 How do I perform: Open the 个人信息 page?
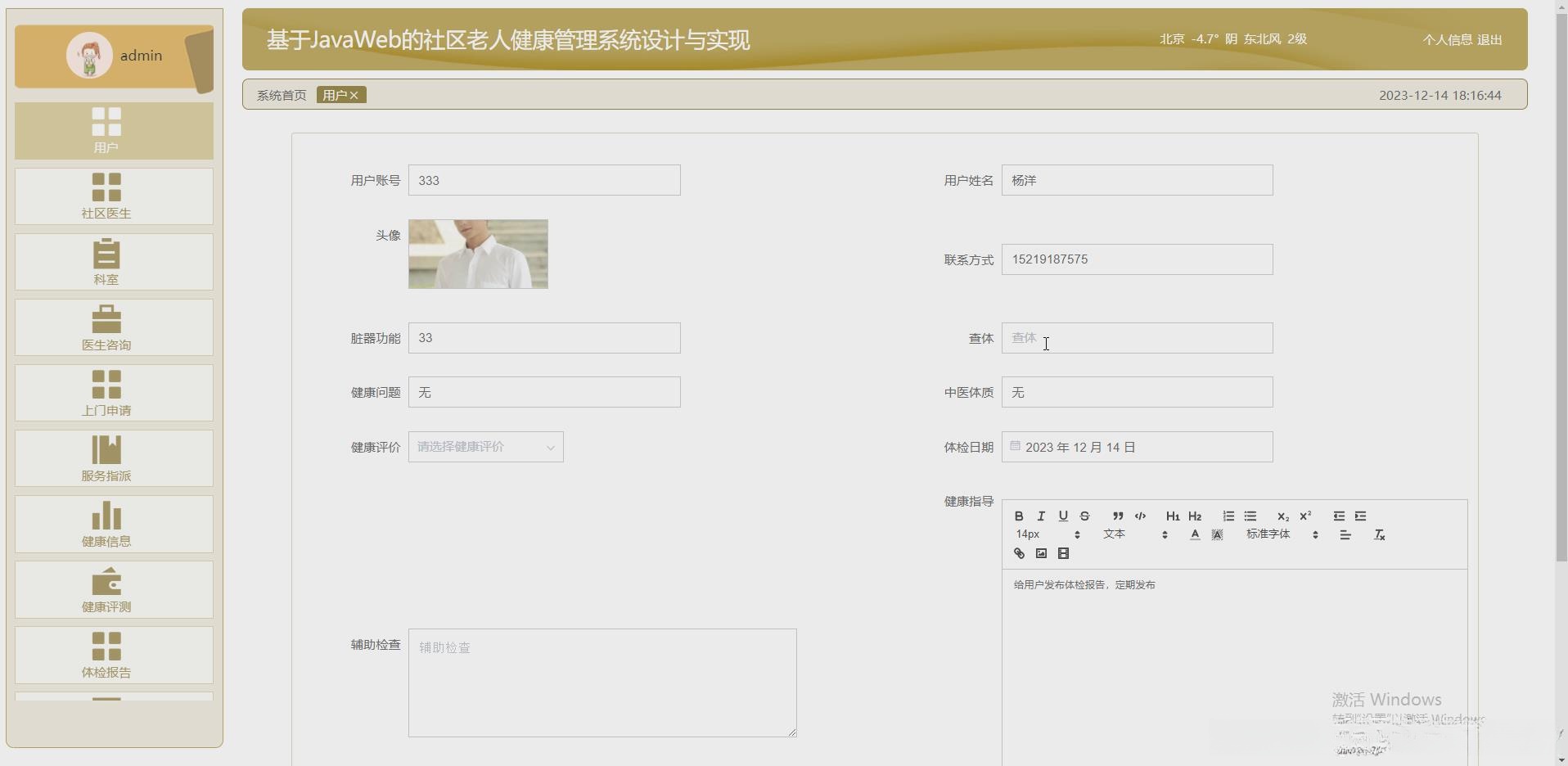(1445, 39)
